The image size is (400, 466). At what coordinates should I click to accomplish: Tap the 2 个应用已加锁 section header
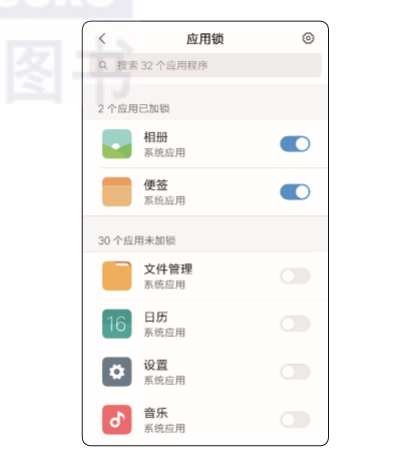(x=134, y=108)
